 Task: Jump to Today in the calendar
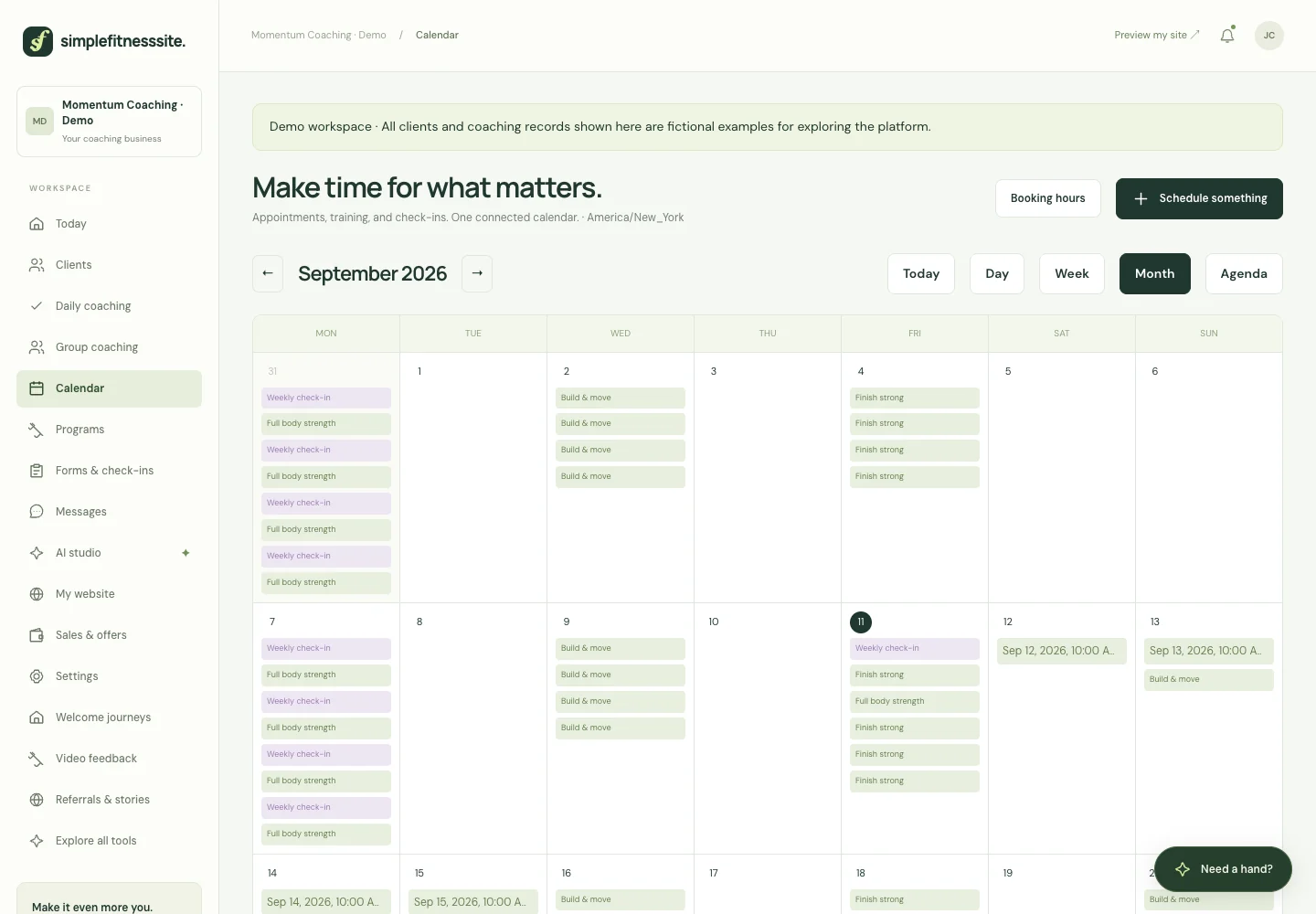(x=921, y=273)
